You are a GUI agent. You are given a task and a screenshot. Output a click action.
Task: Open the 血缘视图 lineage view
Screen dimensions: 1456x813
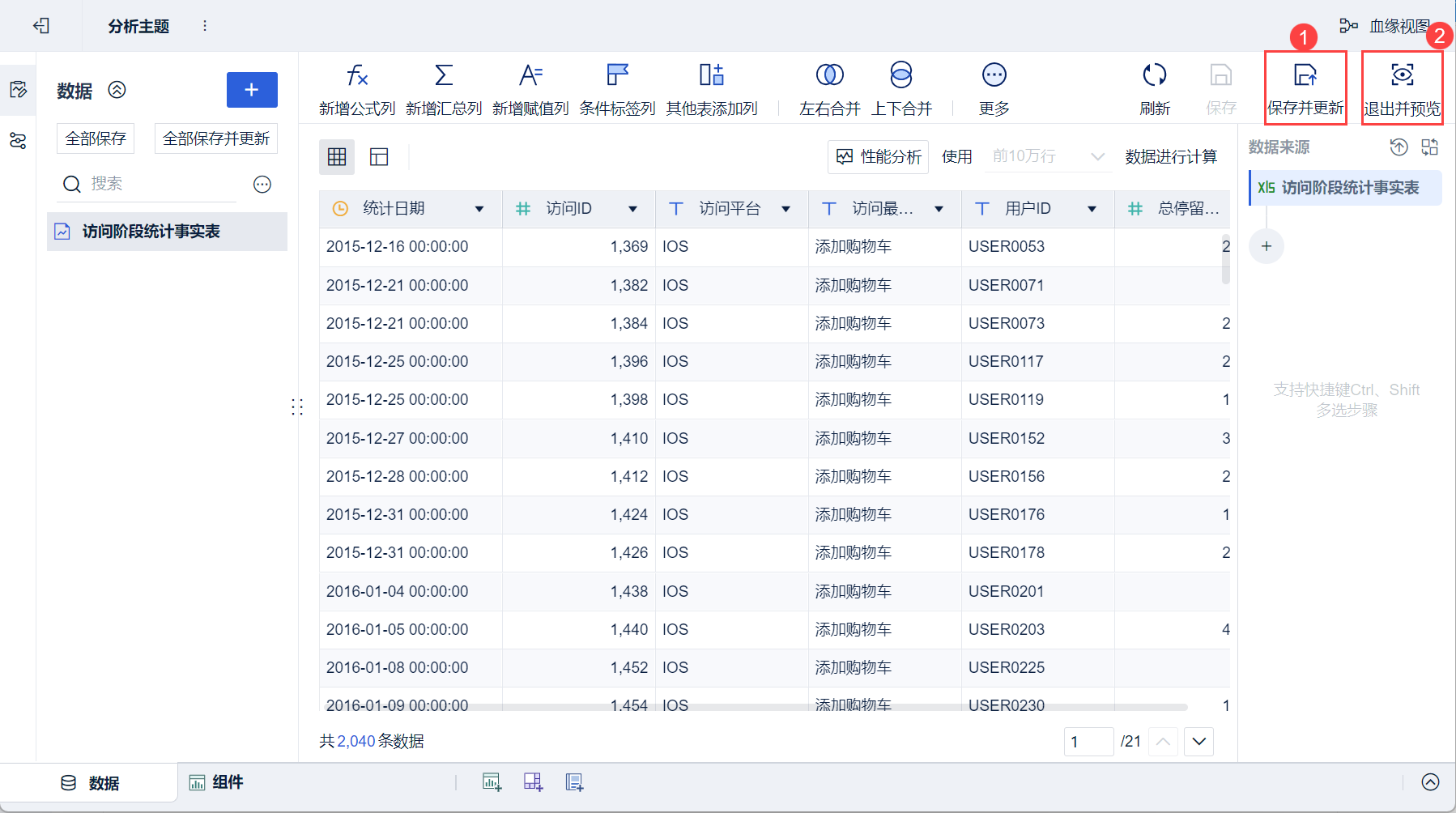[x=1386, y=26]
